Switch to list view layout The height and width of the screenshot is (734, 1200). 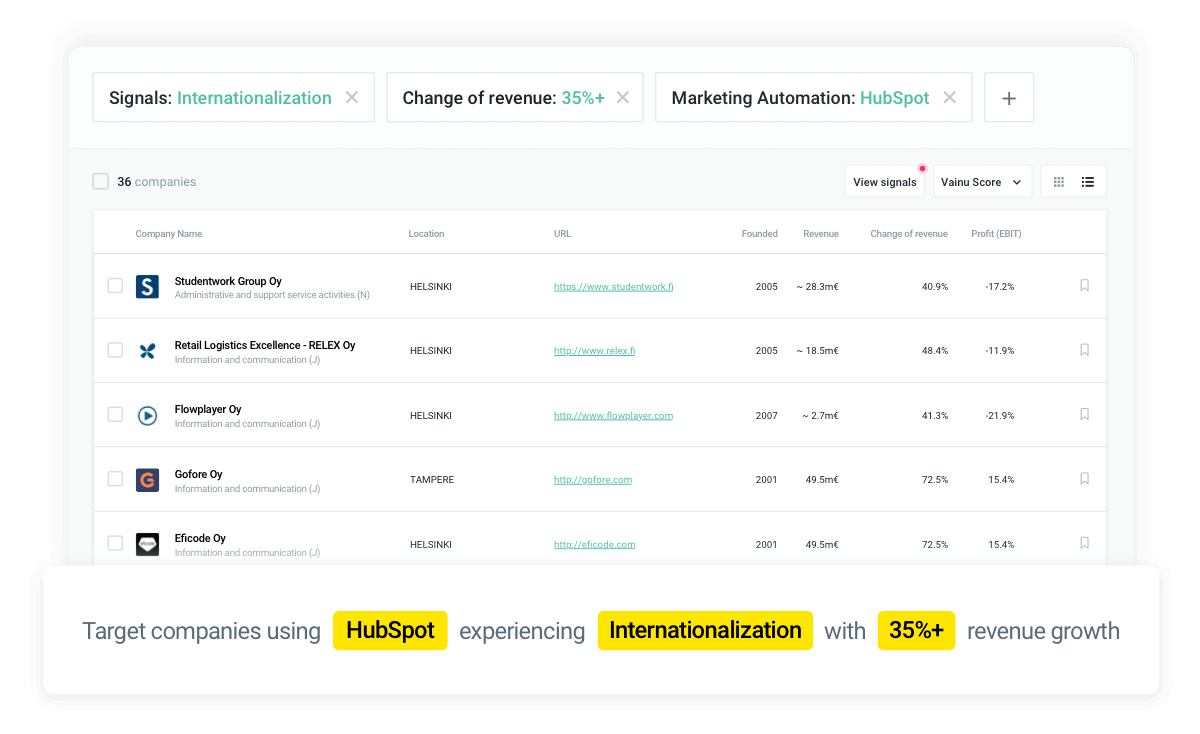click(1088, 182)
